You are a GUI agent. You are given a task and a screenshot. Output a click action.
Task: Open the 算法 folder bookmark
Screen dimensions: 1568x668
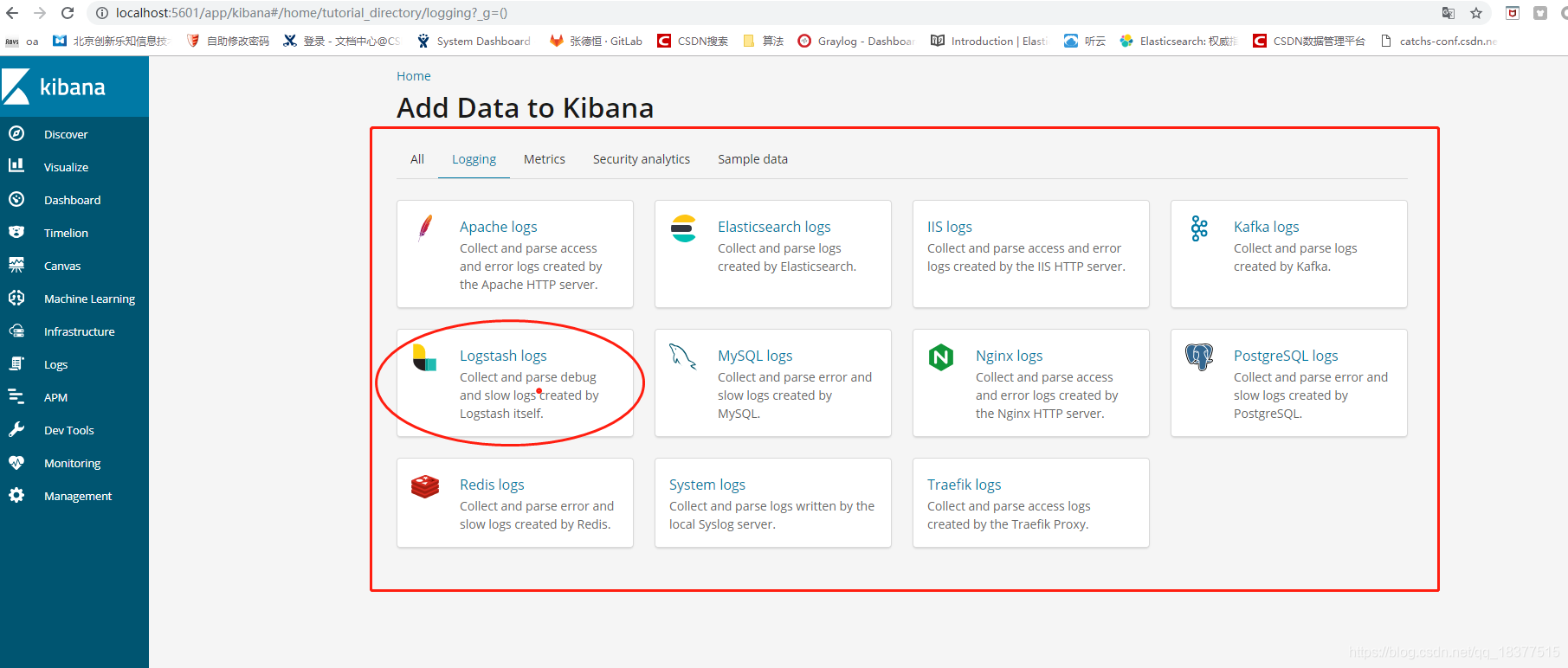click(764, 41)
